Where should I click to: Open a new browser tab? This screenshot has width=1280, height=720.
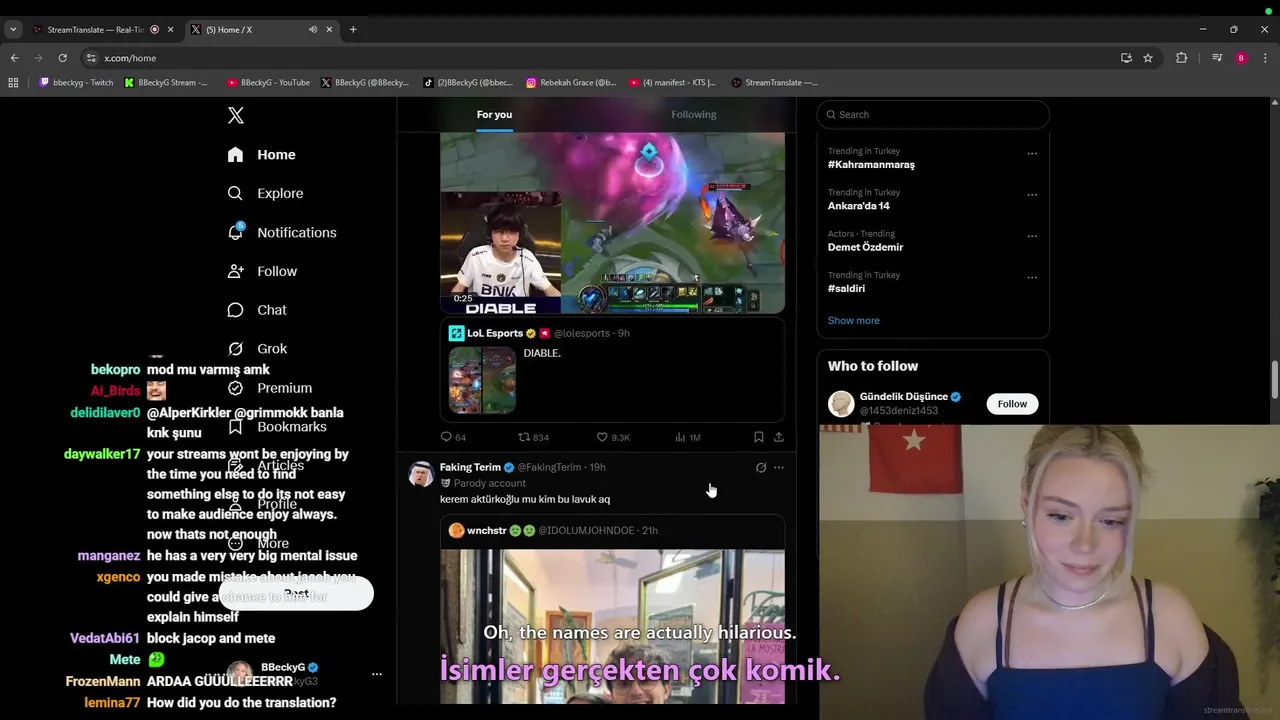tap(353, 30)
